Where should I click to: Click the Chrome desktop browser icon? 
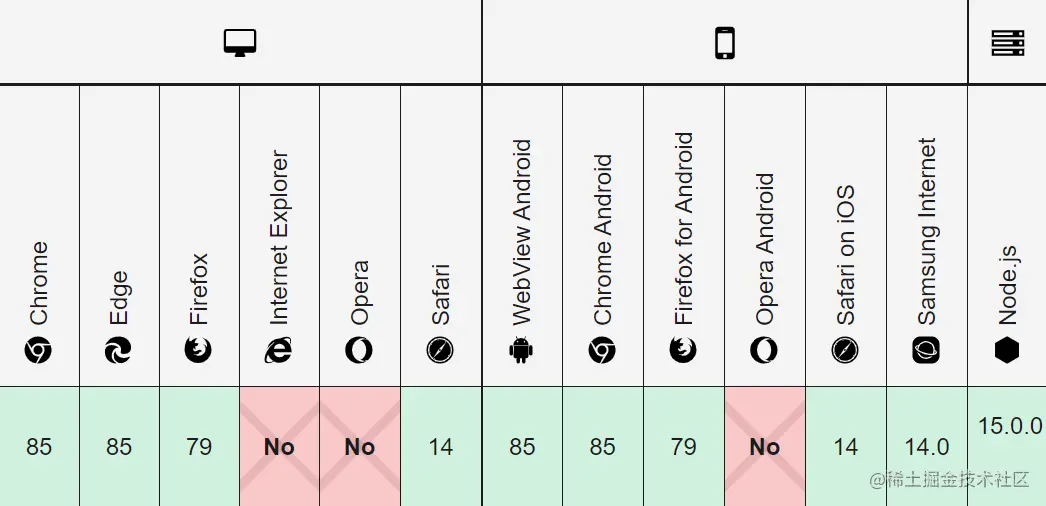click(x=39, y=350)
